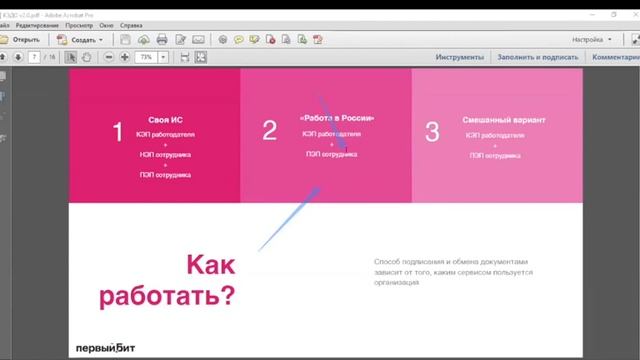Go to next page arrow
640x360 pixels.
pos(18,57)
